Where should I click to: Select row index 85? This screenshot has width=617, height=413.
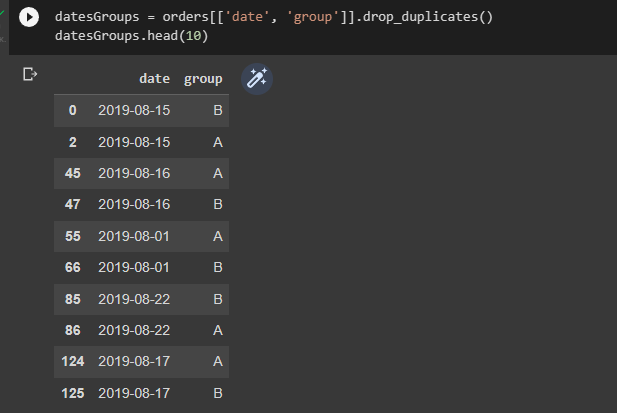click(x=73, y=299)
